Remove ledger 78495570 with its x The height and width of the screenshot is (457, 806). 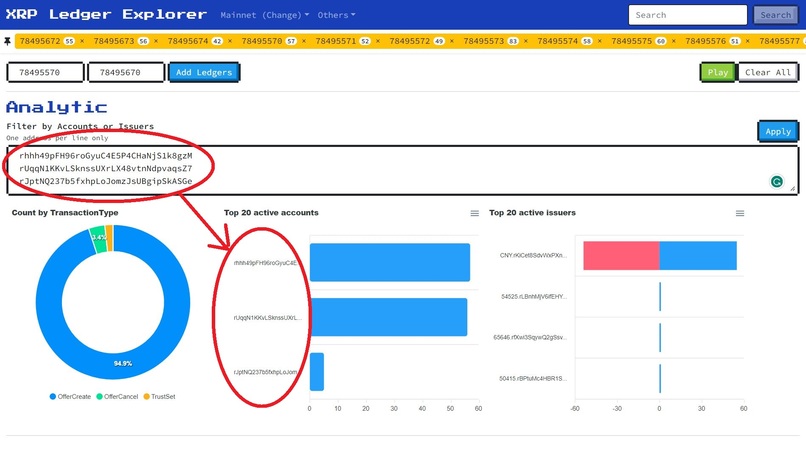click(x=304, y=41)
